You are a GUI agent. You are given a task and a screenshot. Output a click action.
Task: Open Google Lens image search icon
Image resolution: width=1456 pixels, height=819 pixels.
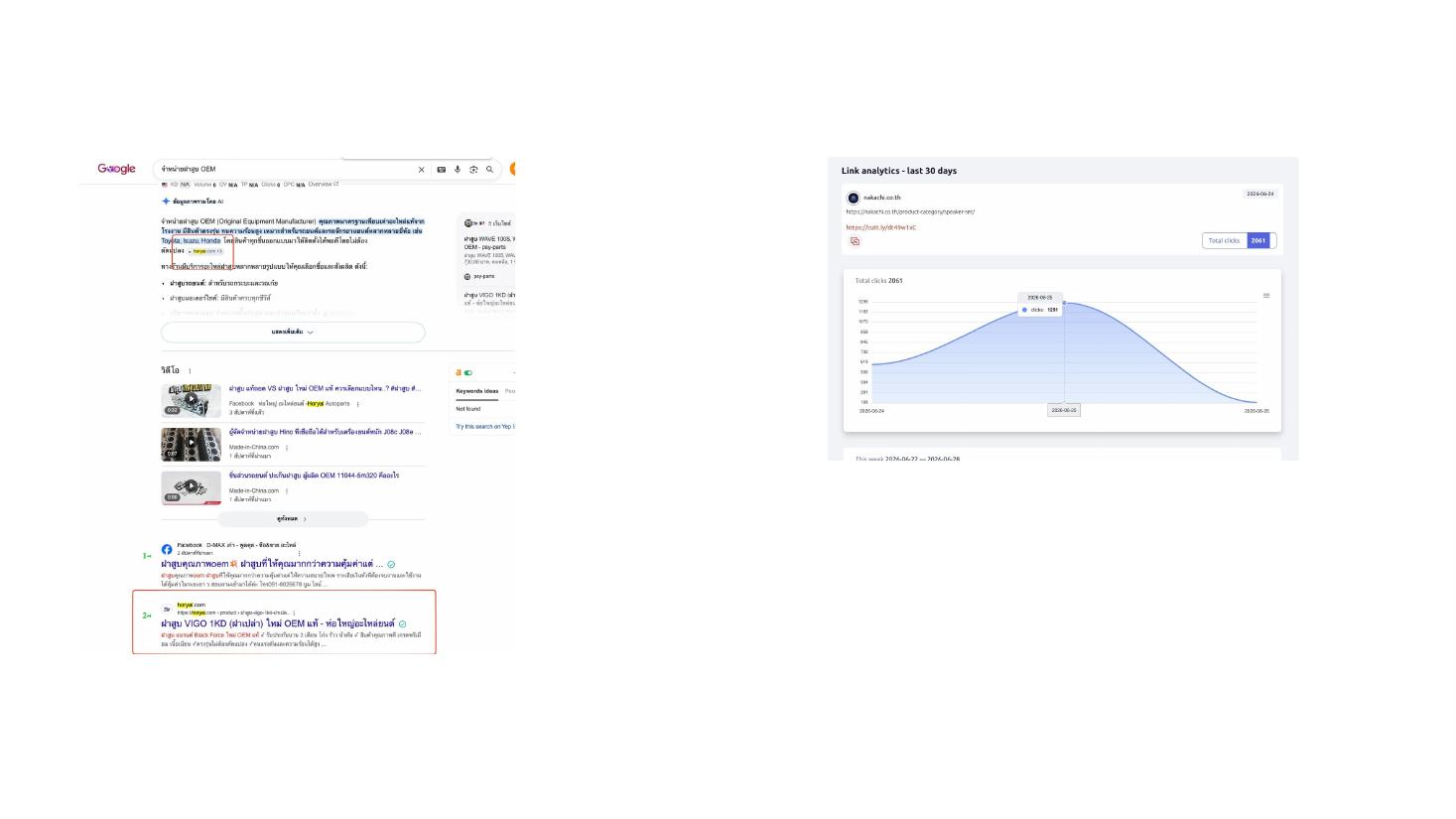pos(473,170)
